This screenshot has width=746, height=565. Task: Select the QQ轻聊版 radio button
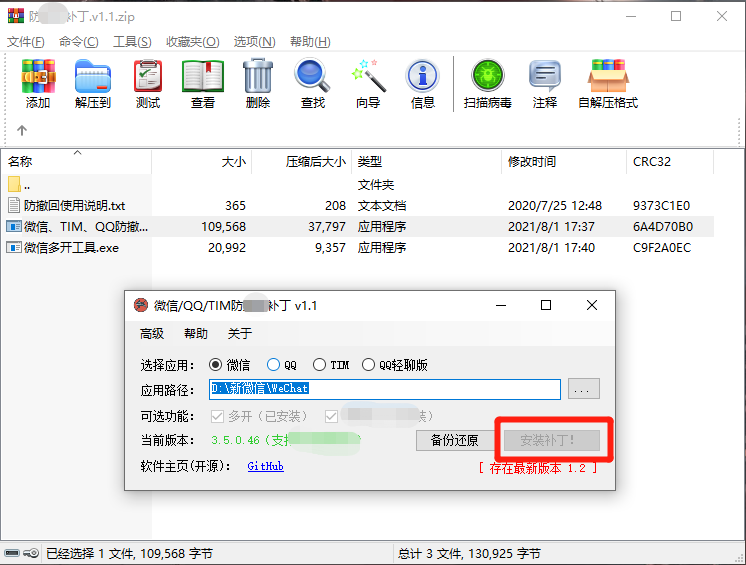point(368,365)
